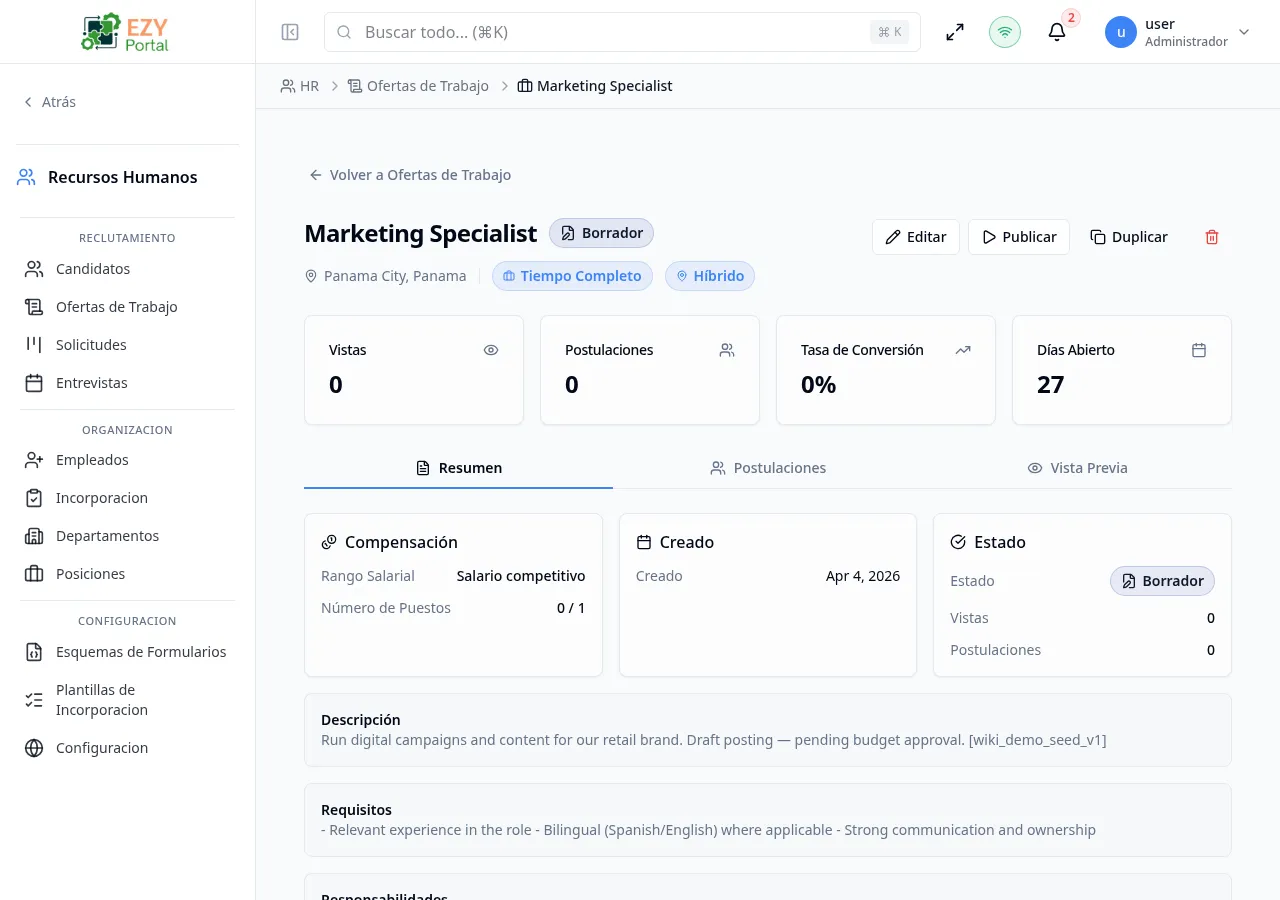Viewport: 1280px width, 900px height.
Task: Click calendar icon on Días Abierto card
Action: (x=1199, y=350)
